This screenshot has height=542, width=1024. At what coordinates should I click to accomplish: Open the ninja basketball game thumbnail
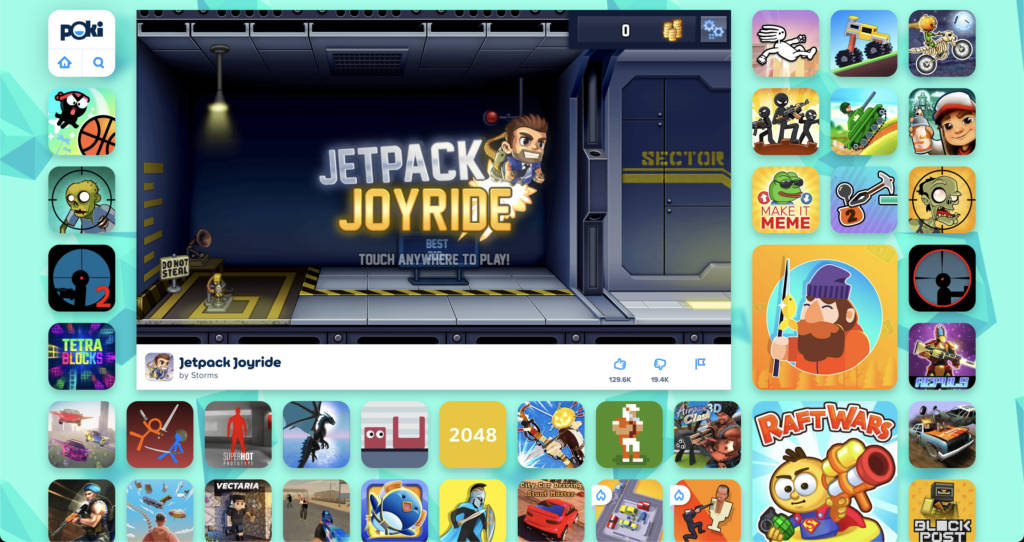(82, 121)
